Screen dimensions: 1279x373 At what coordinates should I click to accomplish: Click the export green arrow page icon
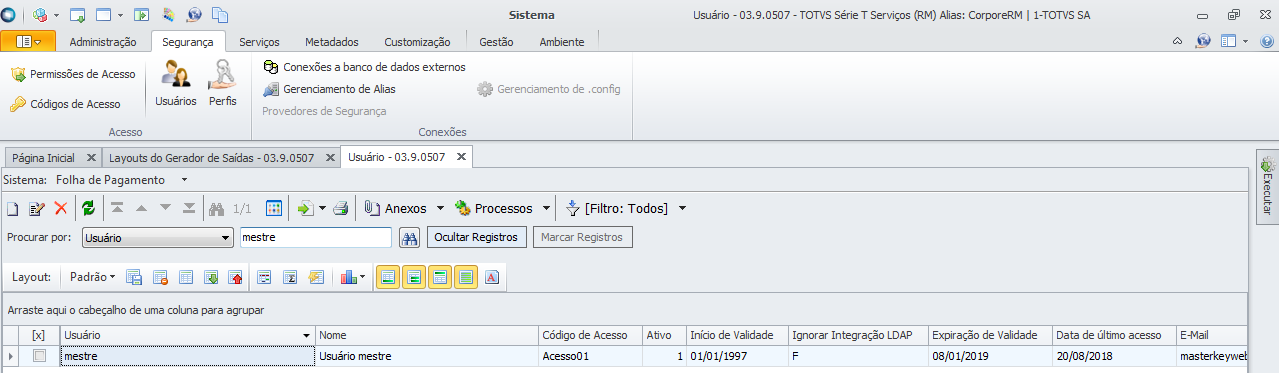tap(306, 209)
